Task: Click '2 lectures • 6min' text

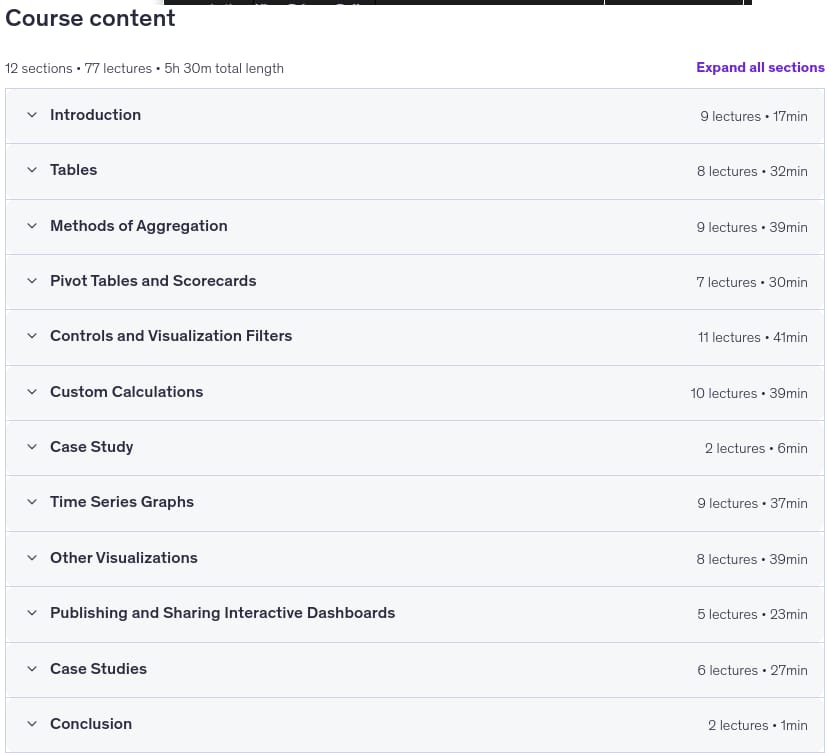Action: click(x=756, y=448)
